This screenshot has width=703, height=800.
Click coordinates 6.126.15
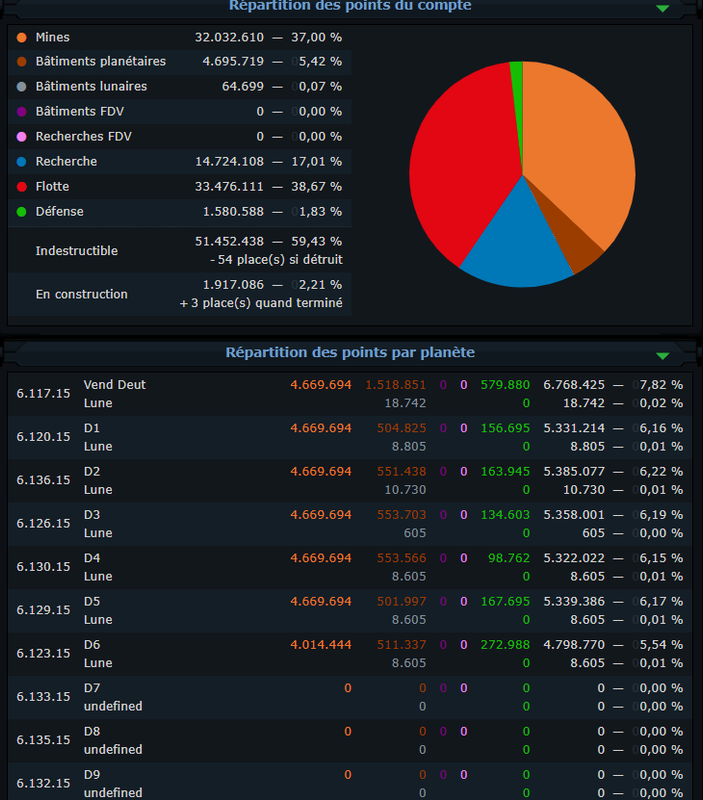pyautogui.click(x=43, y=524)
